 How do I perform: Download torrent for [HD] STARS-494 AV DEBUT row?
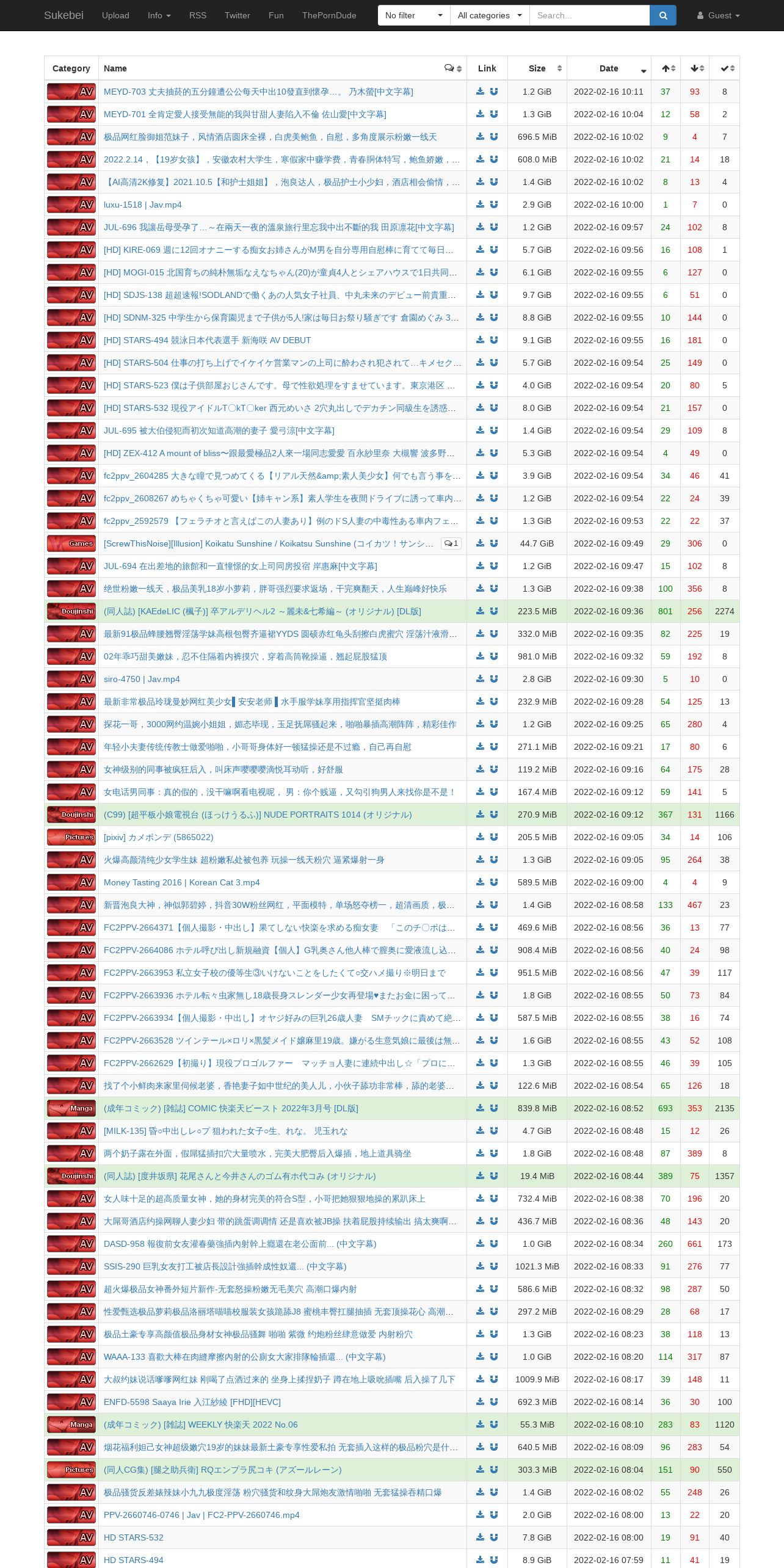pyautogui.click(x=480, y=340)
